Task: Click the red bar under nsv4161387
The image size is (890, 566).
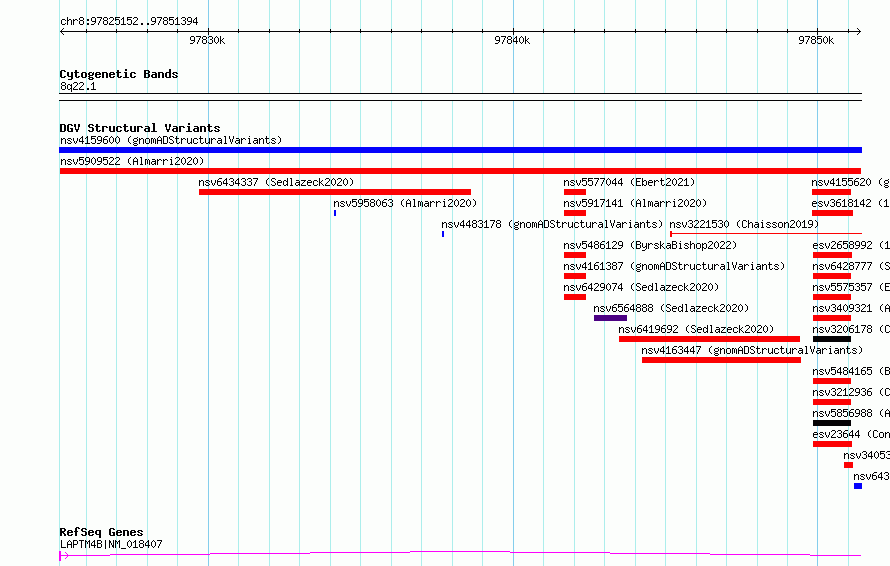Action: coord(574,276)
